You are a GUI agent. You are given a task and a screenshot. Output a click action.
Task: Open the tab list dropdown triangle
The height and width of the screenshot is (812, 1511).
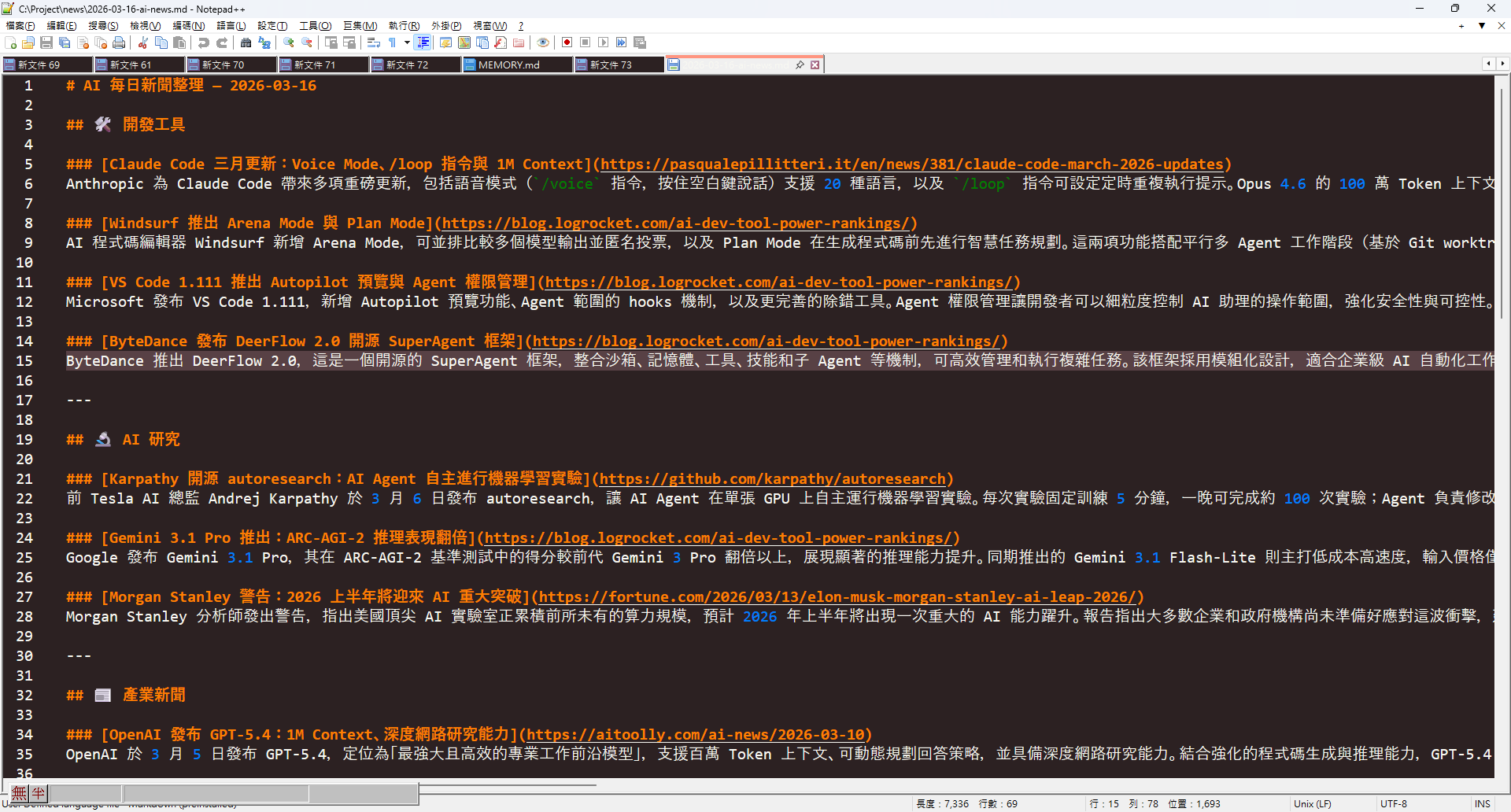(x=1482, y=26)
